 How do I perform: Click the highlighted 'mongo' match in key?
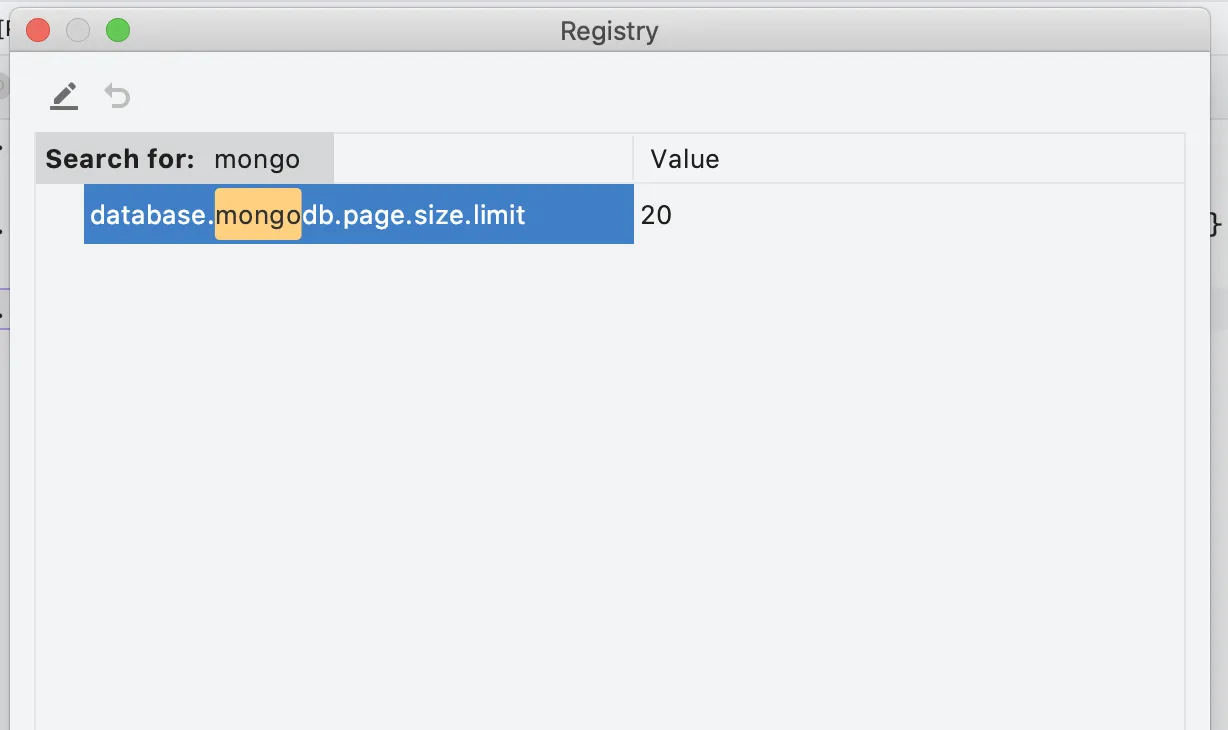tap(258, 215)
